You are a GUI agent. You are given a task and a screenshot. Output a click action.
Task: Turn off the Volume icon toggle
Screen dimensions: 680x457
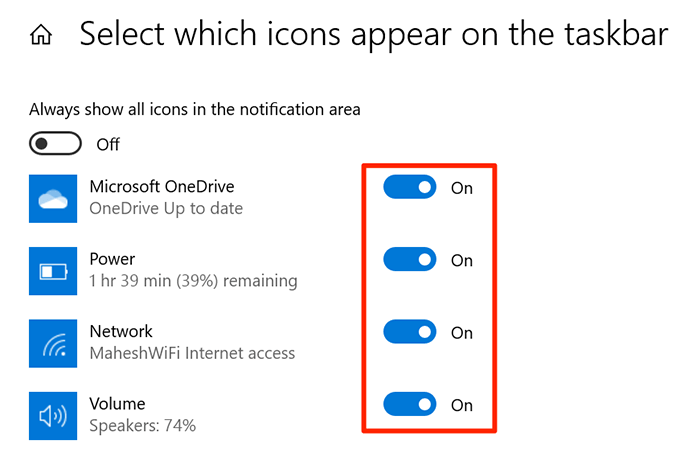click(x=410, y=405)
